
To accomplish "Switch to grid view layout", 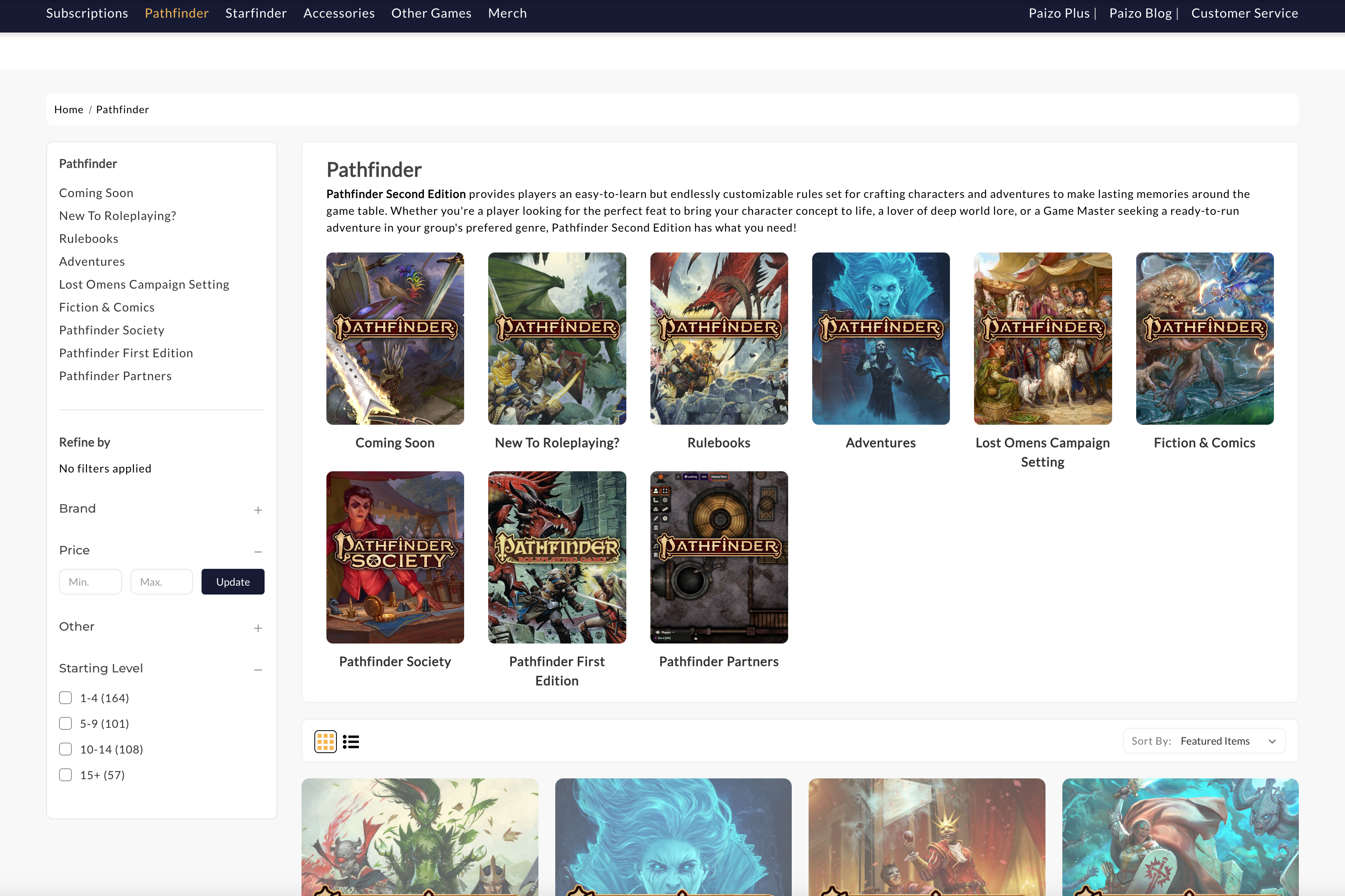I will (x=325, y=741).
